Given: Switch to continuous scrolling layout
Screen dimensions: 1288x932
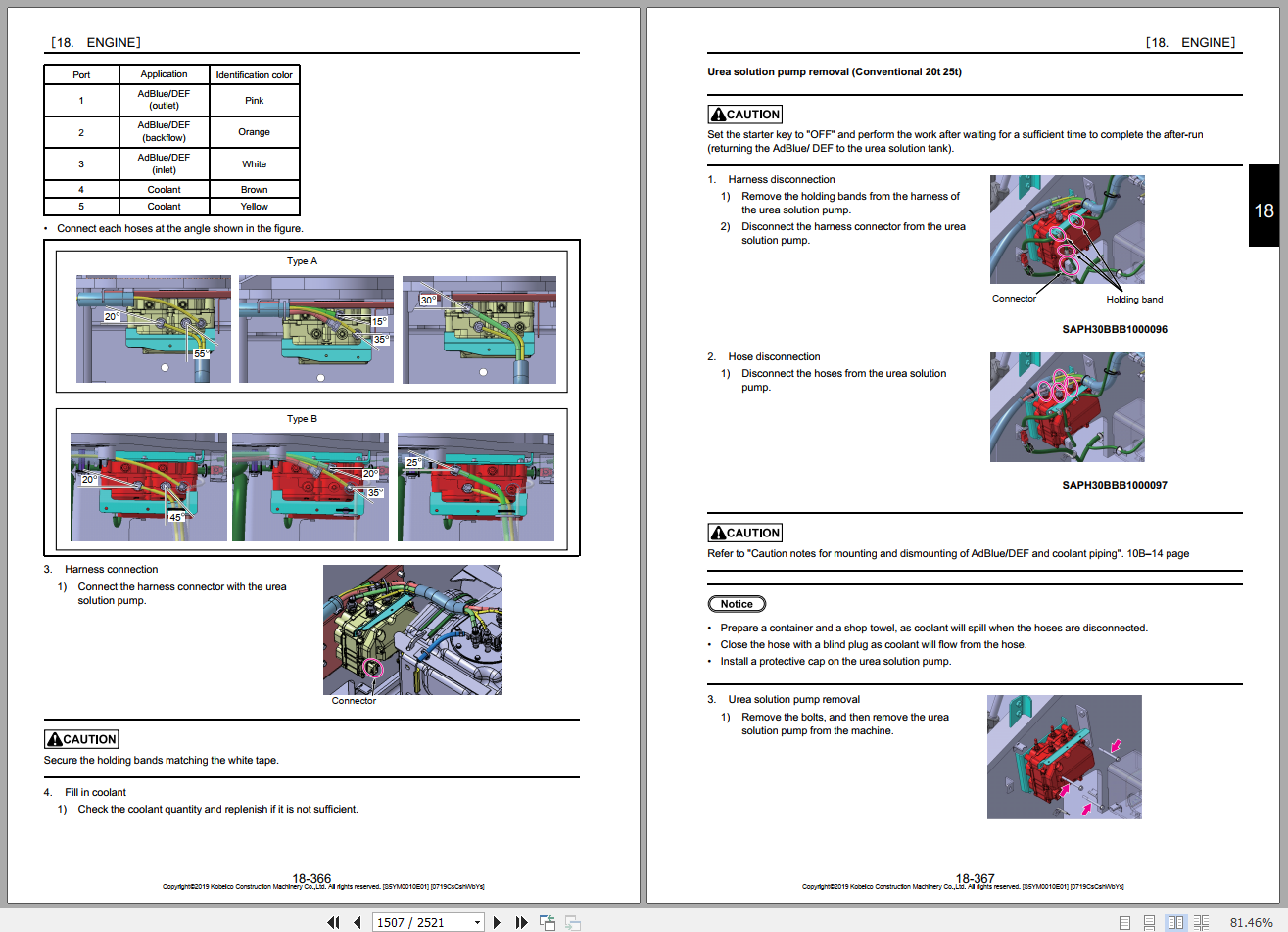Looking at the screenshot, I should coord(1149,922).
